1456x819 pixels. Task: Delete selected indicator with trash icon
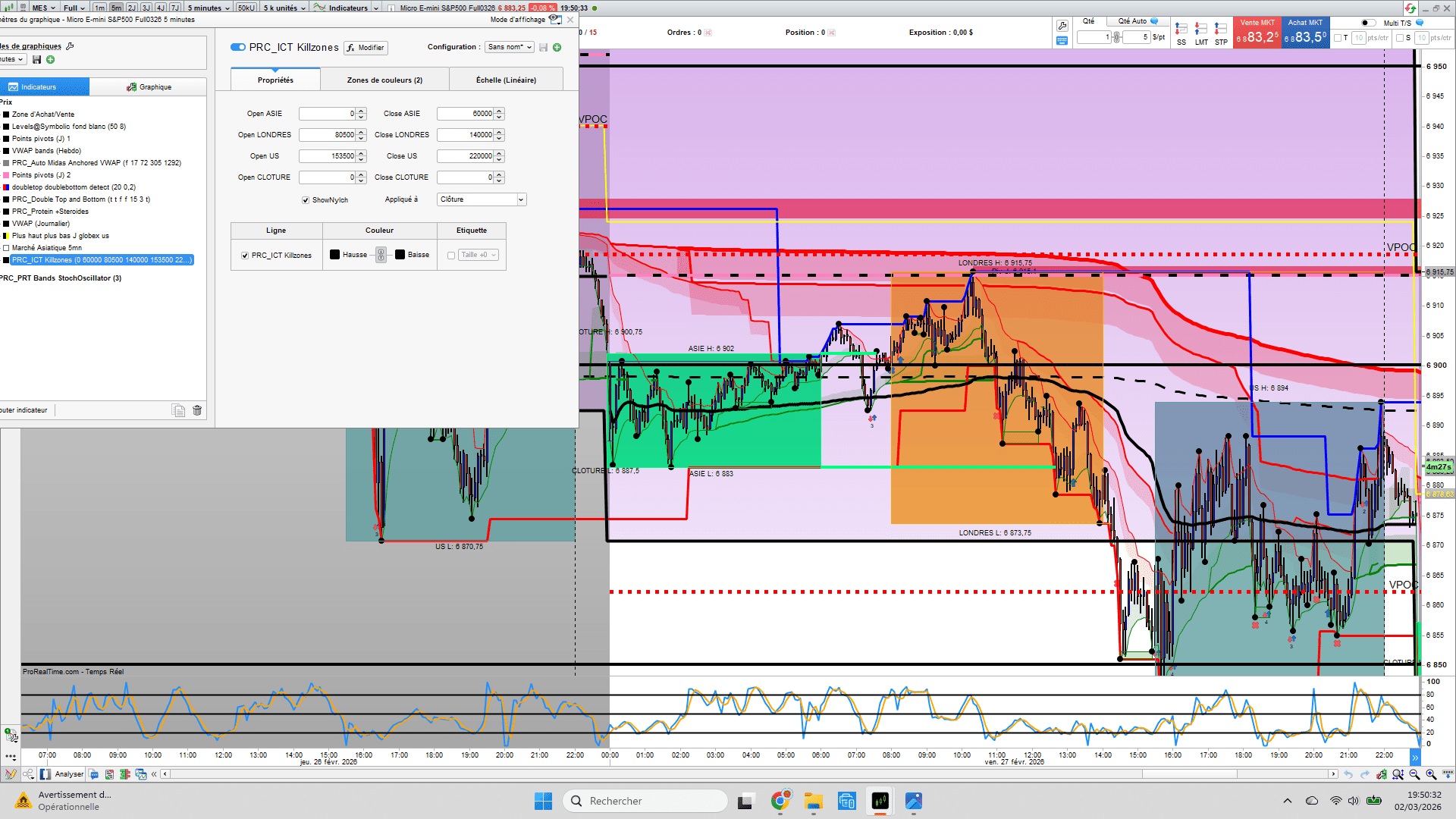pyautogui.click(x=197, y=410)
